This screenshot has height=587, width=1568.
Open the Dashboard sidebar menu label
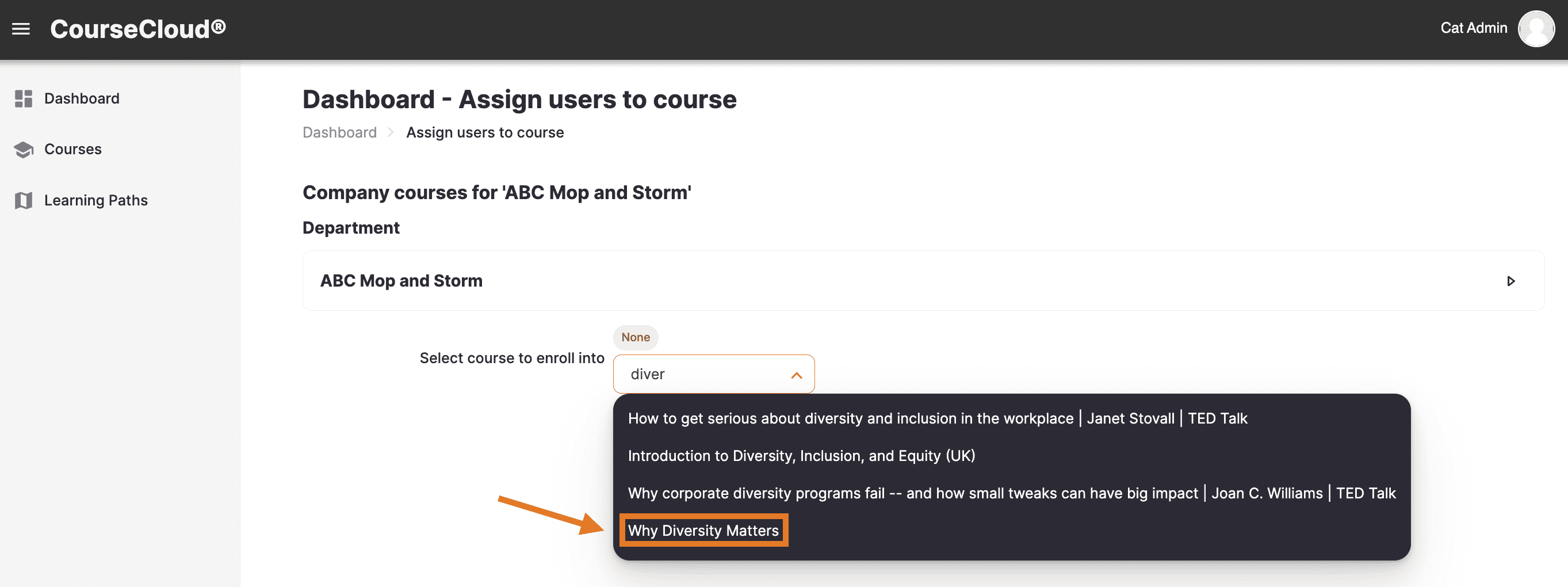tap(82, 98)
